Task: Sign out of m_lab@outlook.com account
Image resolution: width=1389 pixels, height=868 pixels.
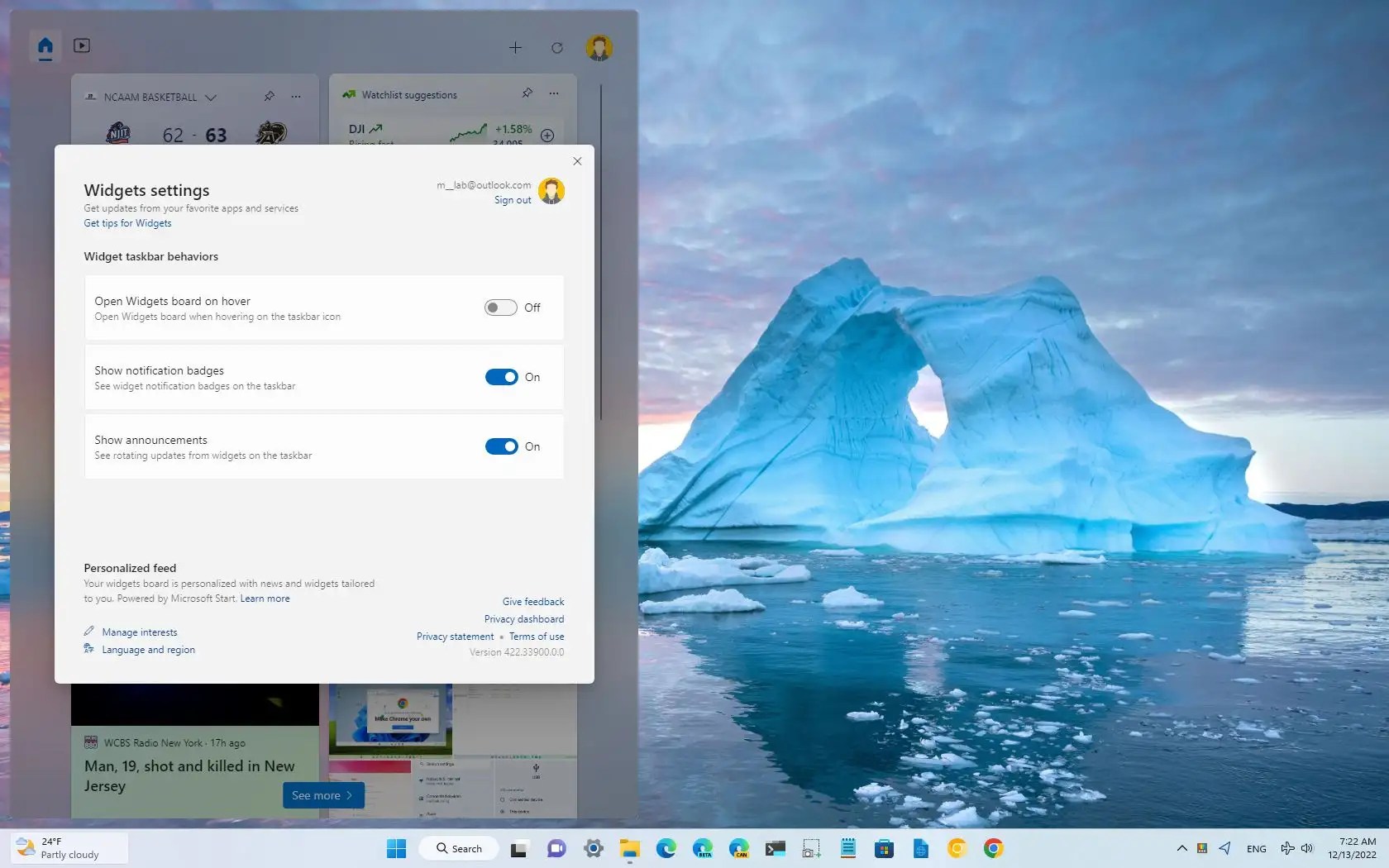Action: [x=512, y=200]
